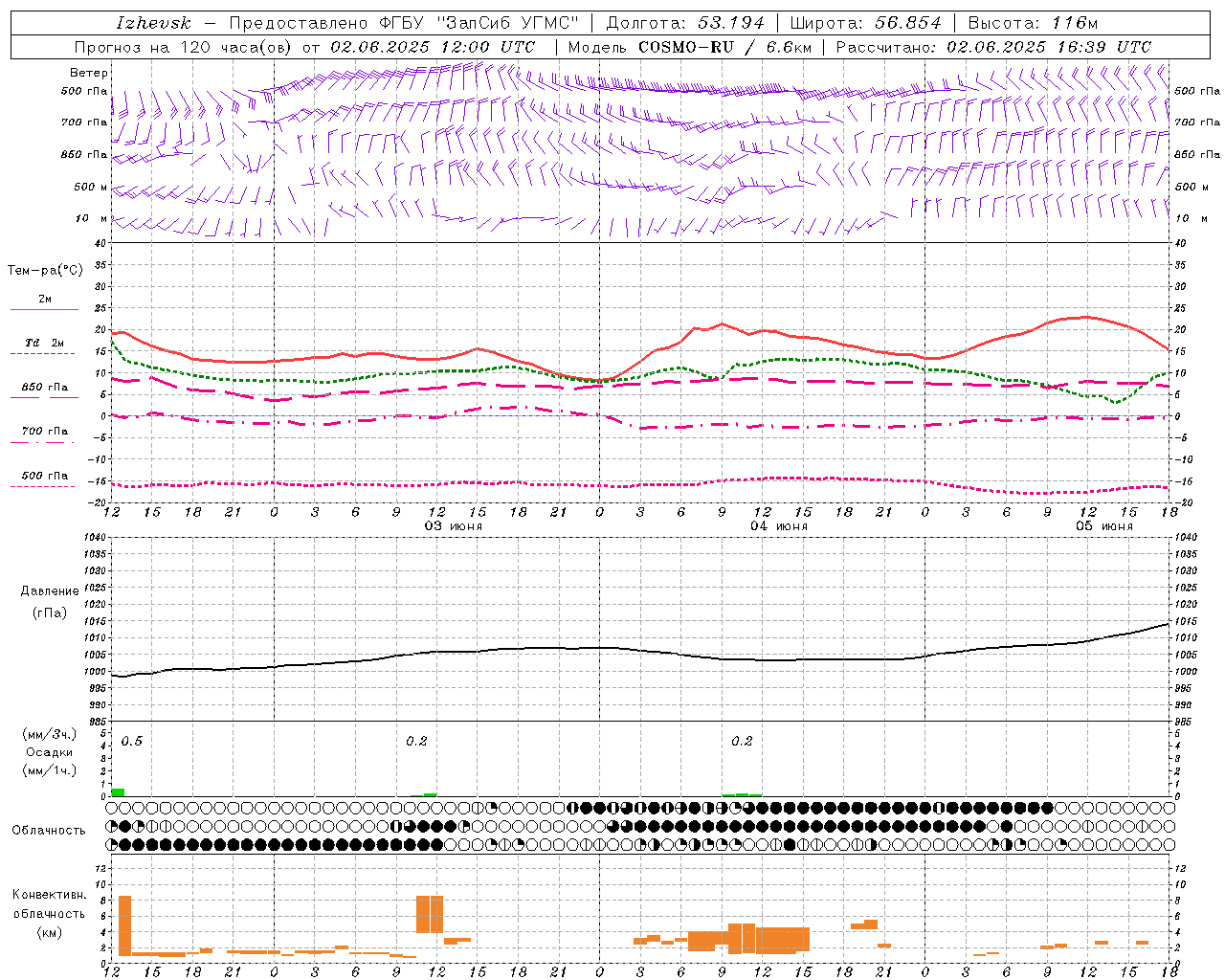Click the 500 гПа temperature legend entry

[44, 476]
